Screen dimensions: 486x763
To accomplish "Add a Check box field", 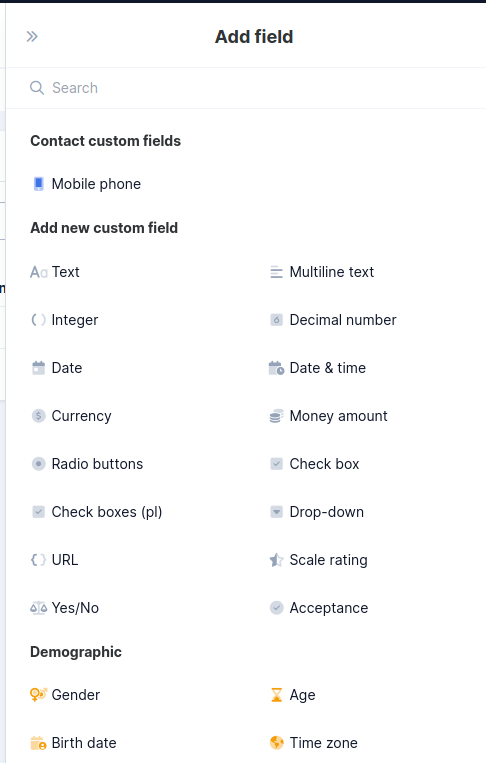I will (314, 464).
